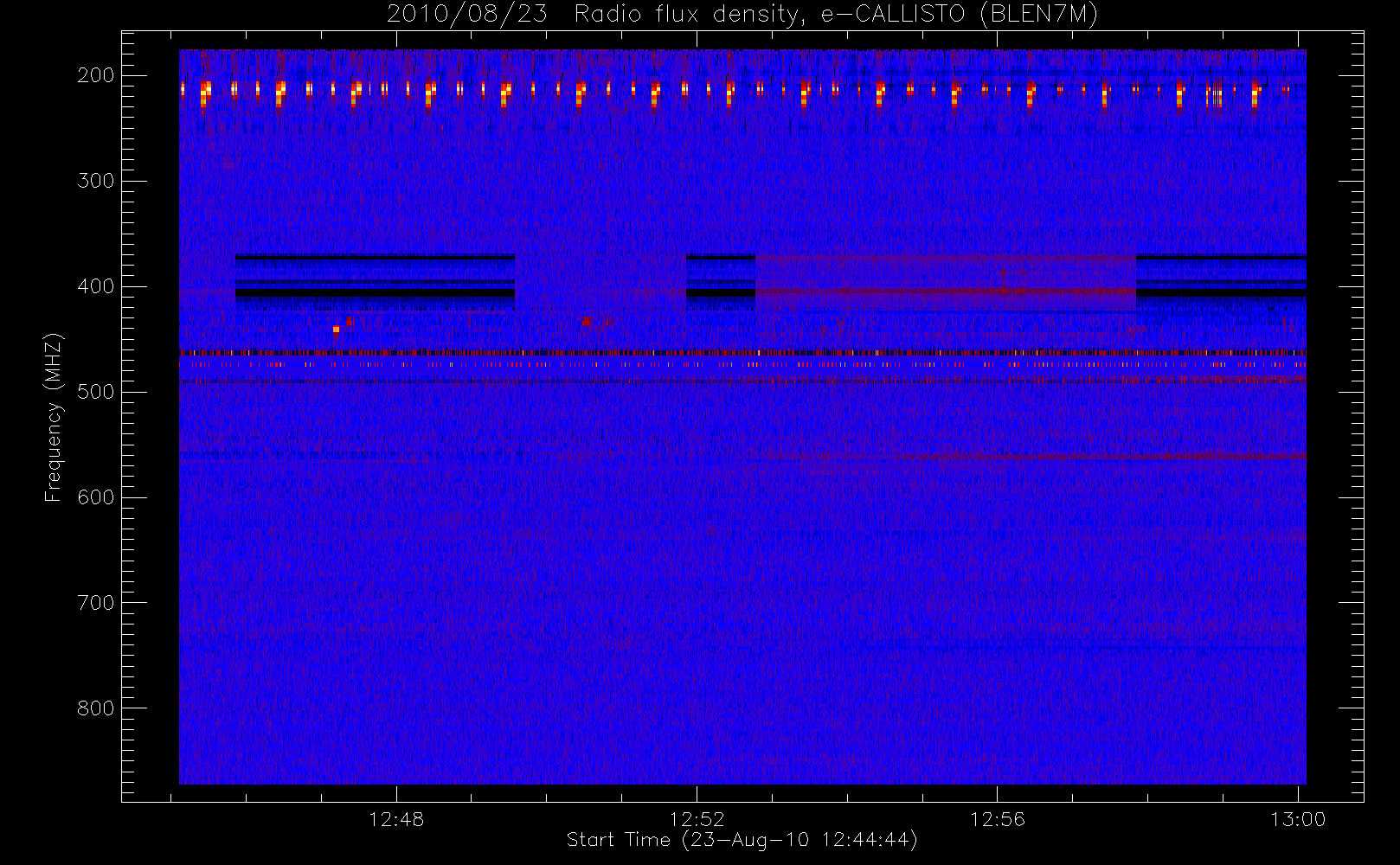
Task: Click the 12:52 time axis label
Action: 697,819
